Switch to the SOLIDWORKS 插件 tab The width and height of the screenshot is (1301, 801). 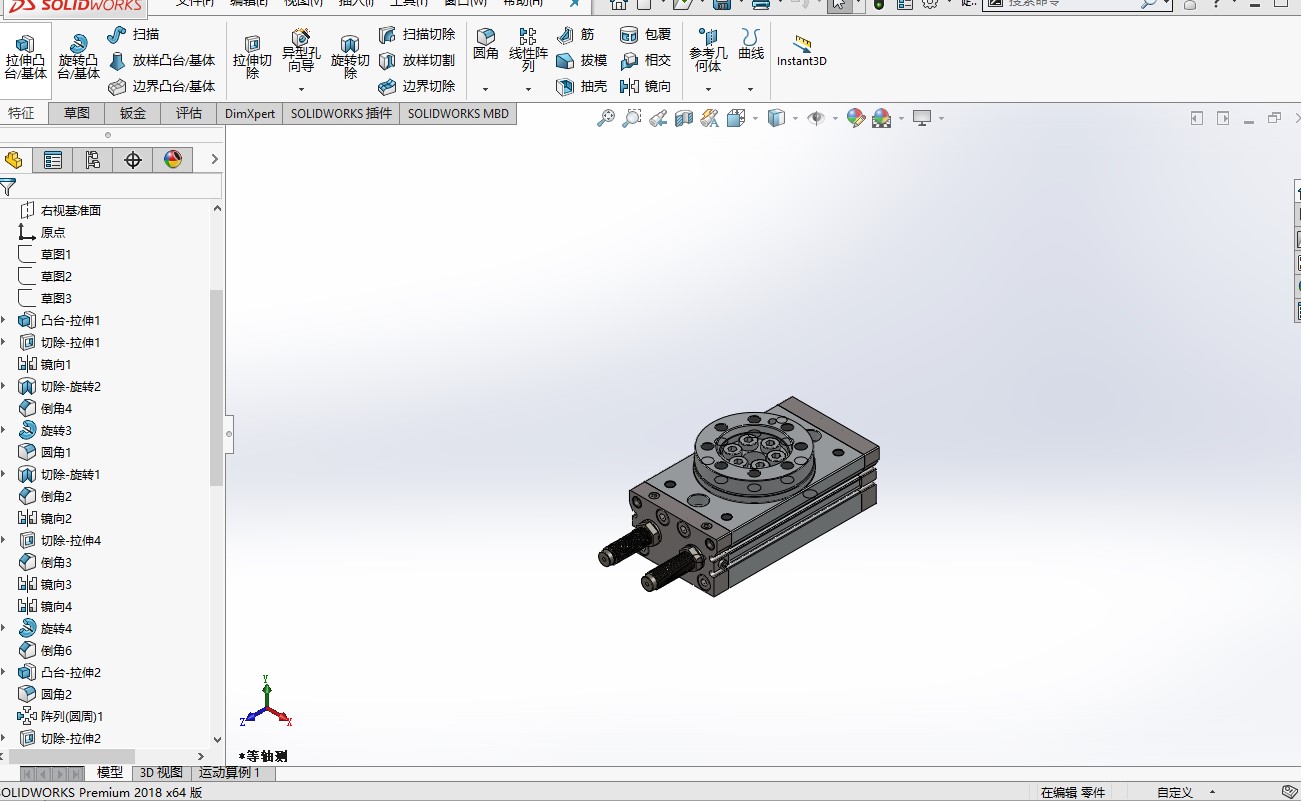click(x=341, y=113)
